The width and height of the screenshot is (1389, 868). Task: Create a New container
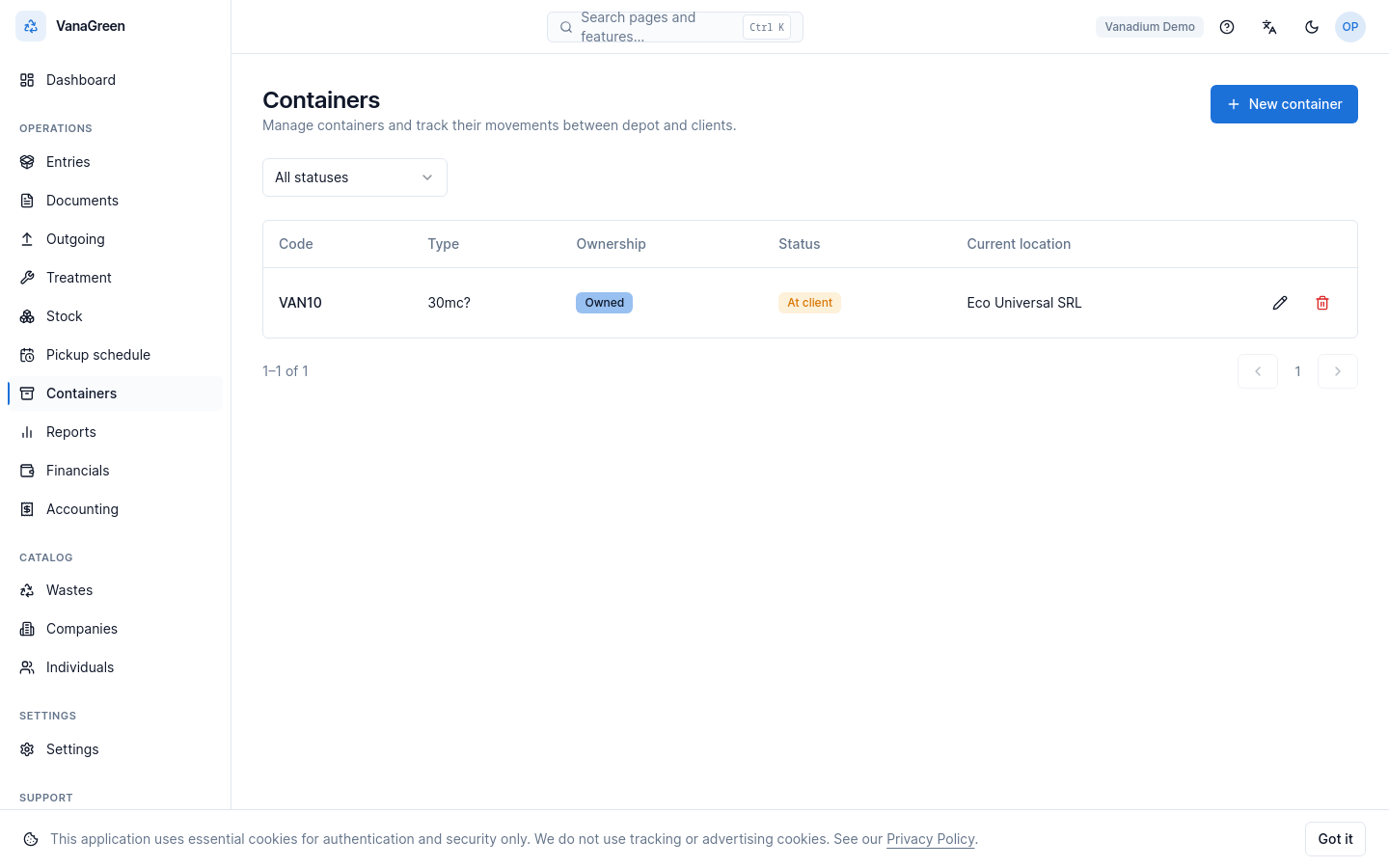click(x=1284, y=104)
